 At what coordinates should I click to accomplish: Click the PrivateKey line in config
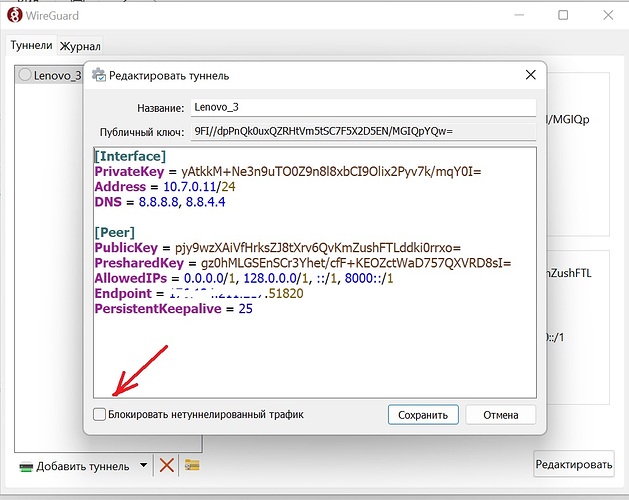[288, 172]
